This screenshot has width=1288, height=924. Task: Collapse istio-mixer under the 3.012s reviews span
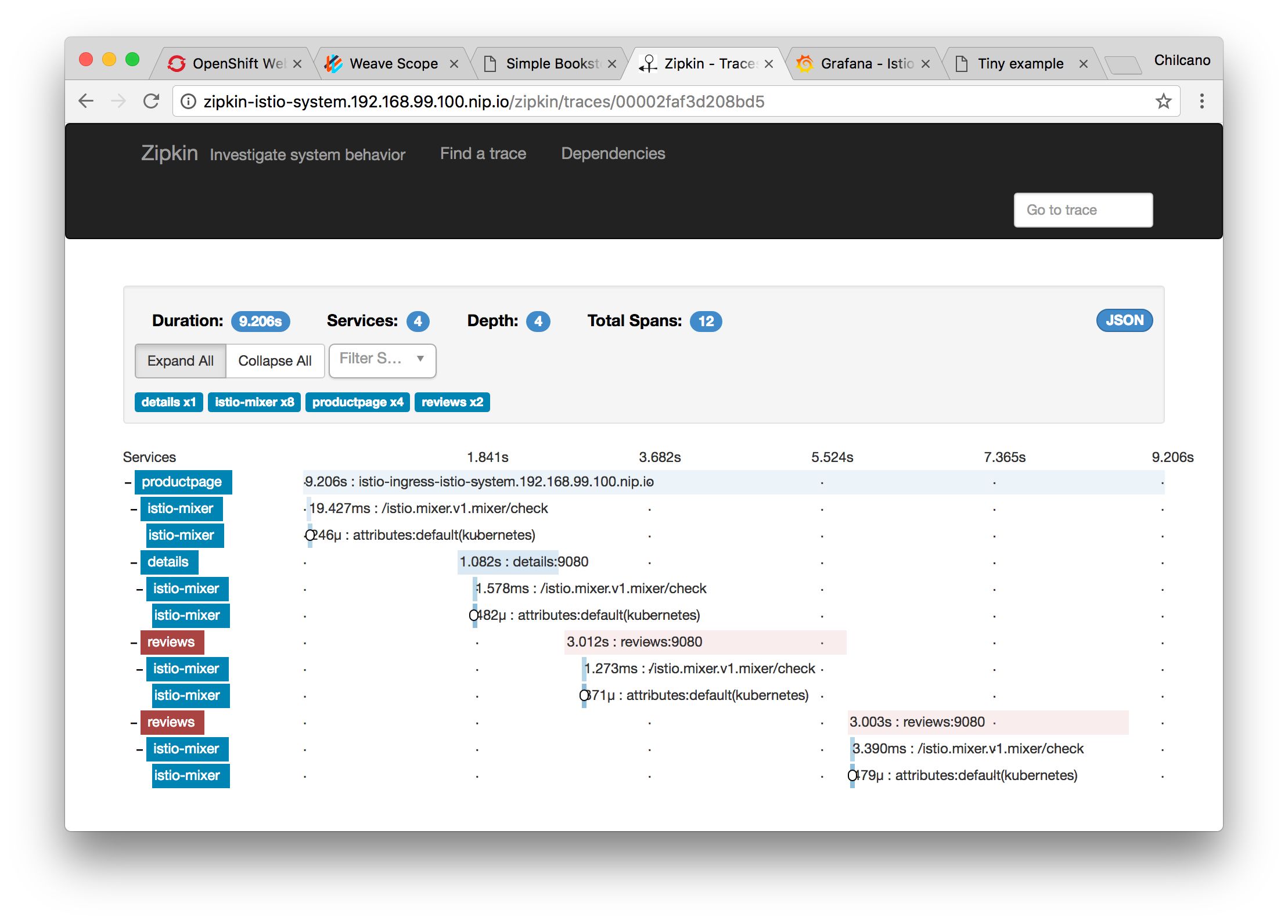point(140,669)
